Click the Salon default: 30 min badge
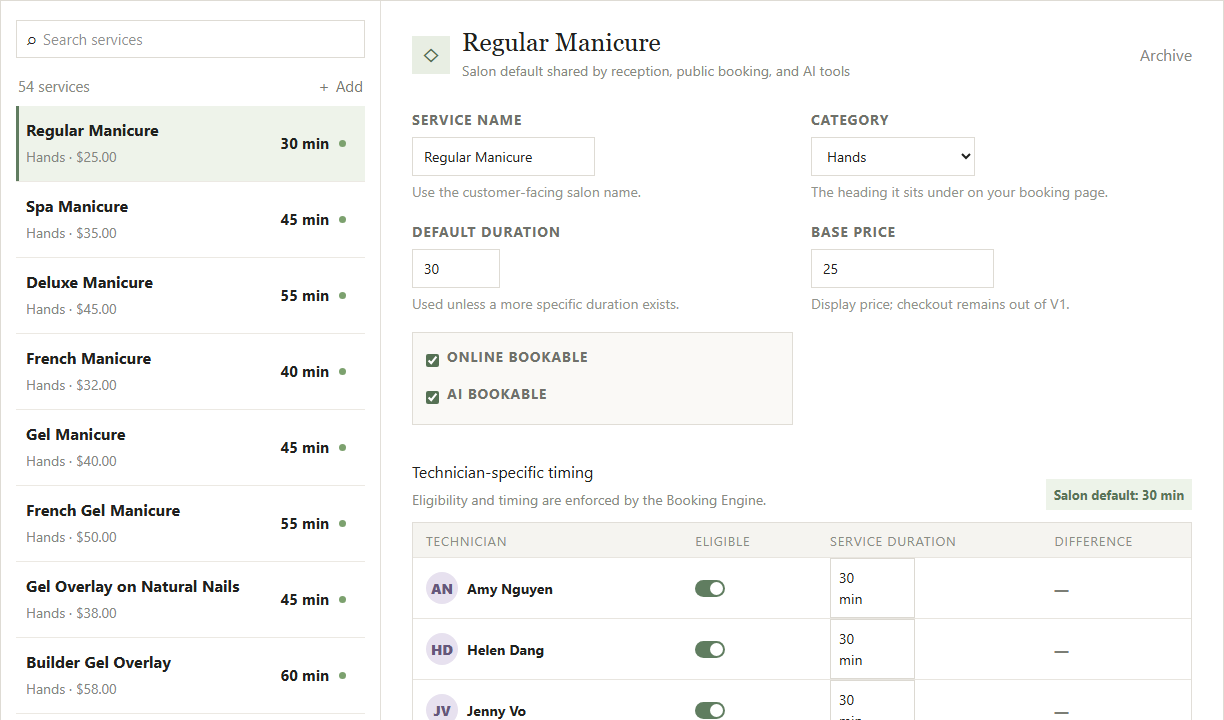This screenshot has height=720, width=1224. (x=1119, y=495)
